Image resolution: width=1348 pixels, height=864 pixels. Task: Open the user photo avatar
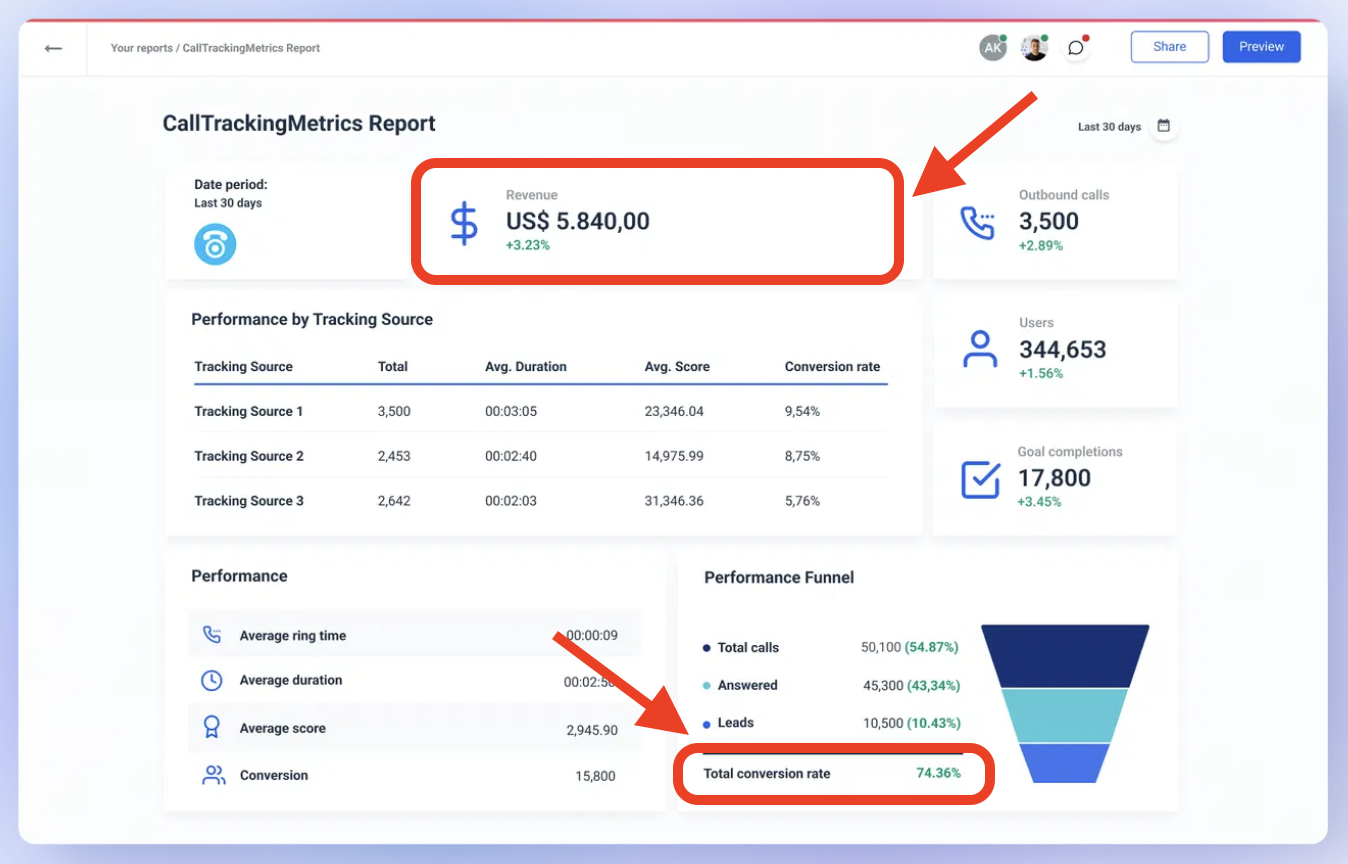(1034, 48)
